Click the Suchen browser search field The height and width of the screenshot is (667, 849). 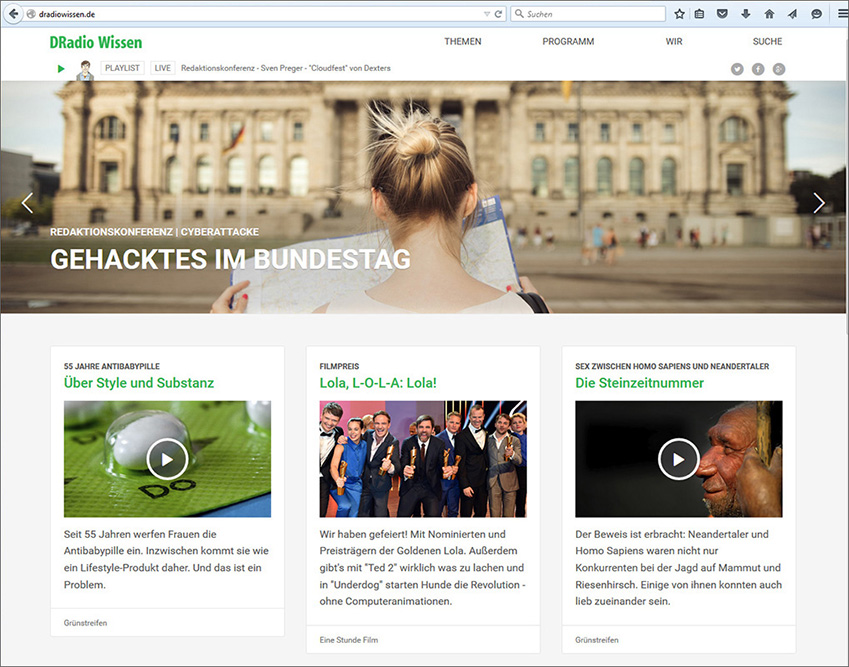(x=588, y=14)
